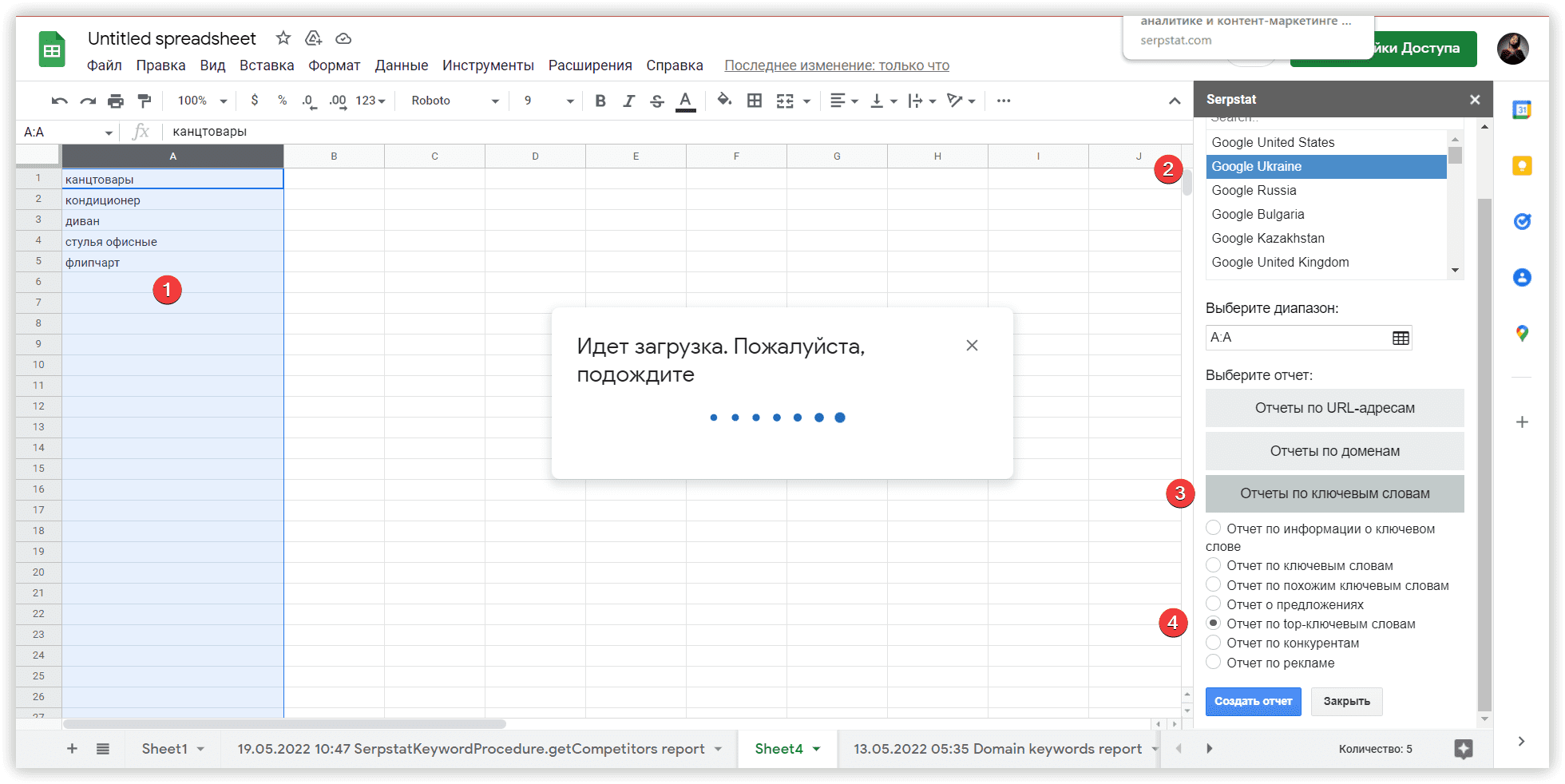
Task: Open the text color picker
Action: coord(685,101)
